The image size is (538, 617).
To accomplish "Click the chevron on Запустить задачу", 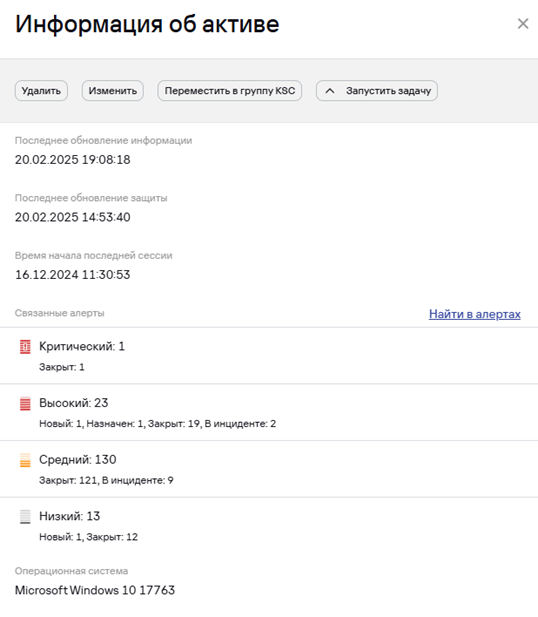I will point(330,91).
